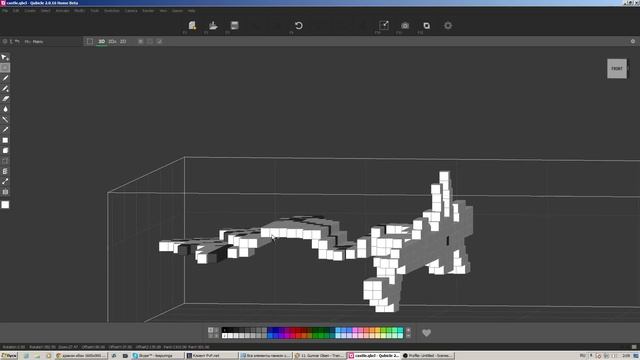The height and width of the screenshot is (360, 640).
Task: Click the heart icon beside color palette
Action: tap(426, 333)
